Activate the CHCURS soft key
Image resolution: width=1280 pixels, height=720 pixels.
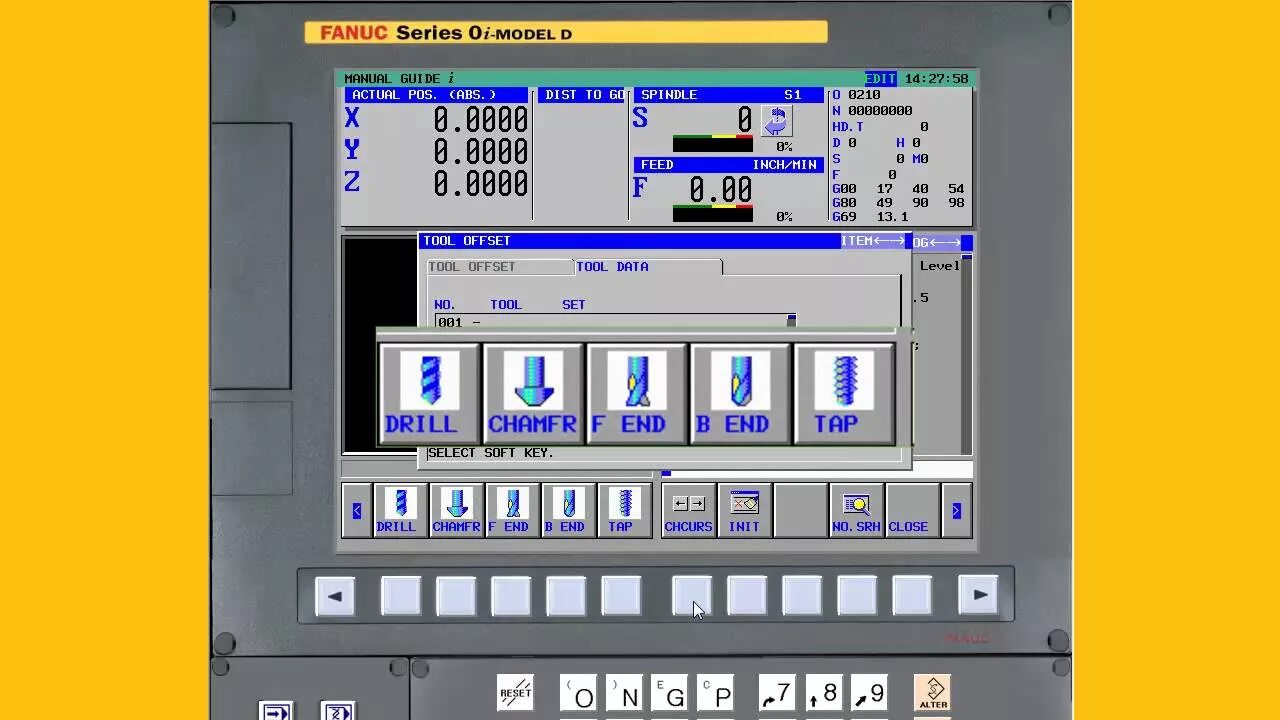pyautogui.click(x=688, y=511)
